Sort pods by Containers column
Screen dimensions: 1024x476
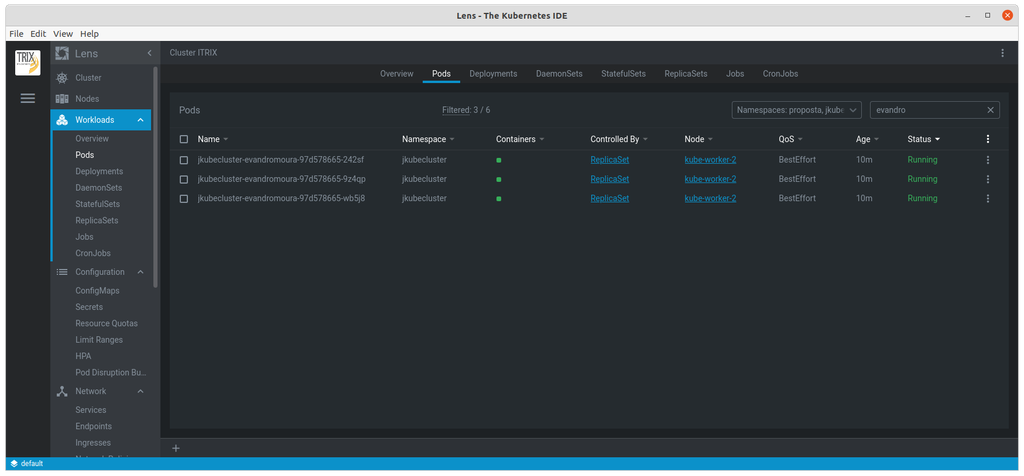[x=520, y=139]
